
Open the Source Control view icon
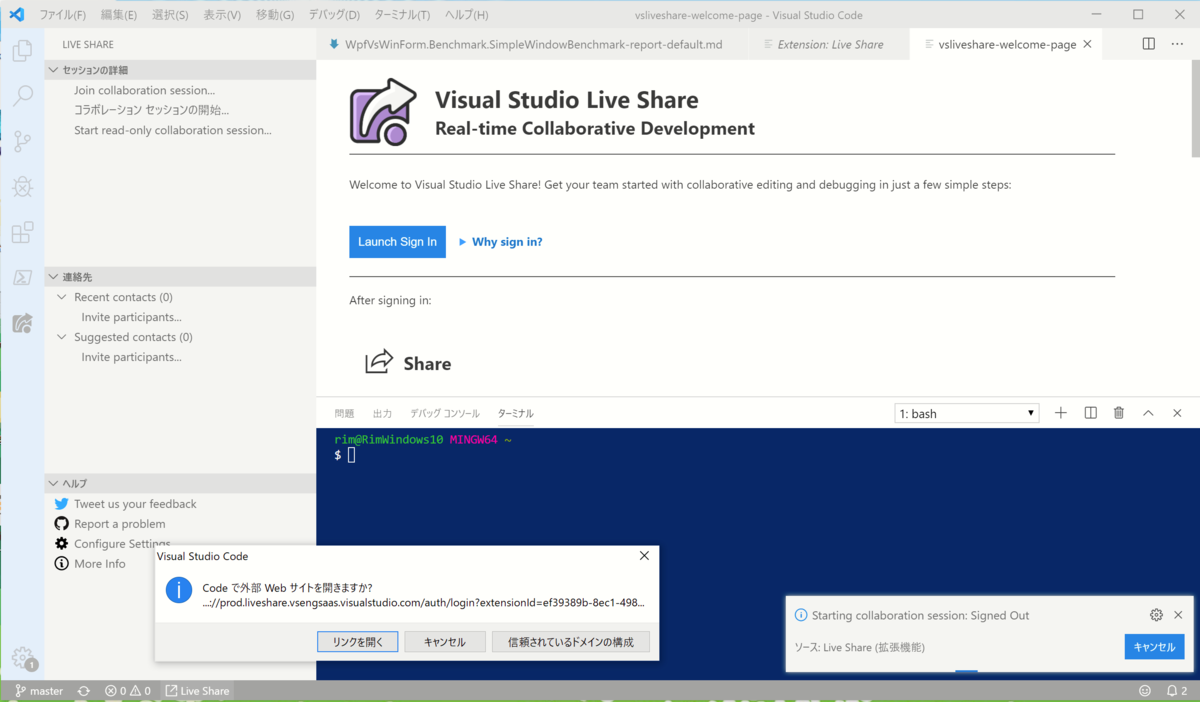tap(22, 141)
